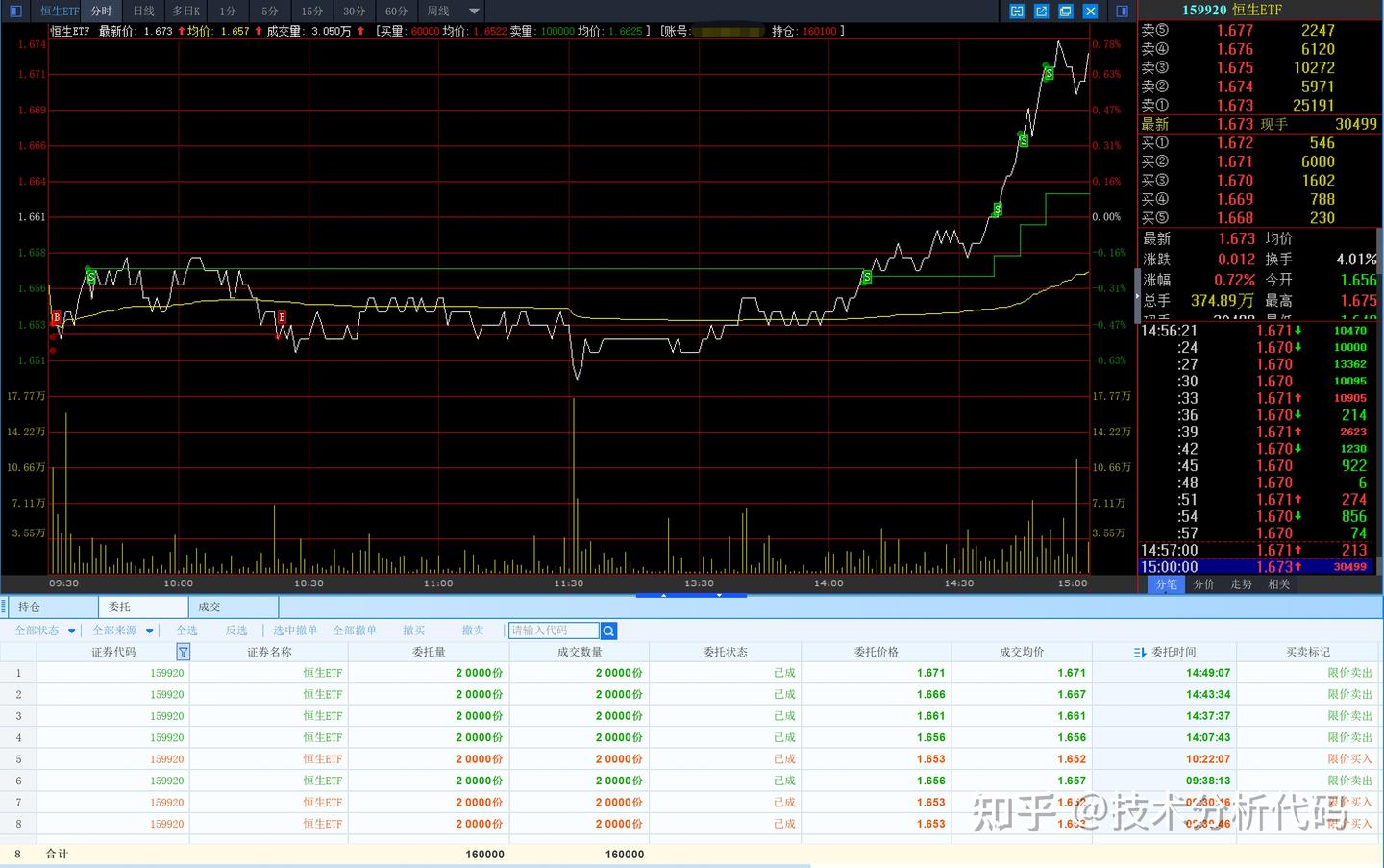The height and width of the screenshot is (868, 1384).
Task: Select the 分价 price-distribution tab
Action: coord(1203,584)
